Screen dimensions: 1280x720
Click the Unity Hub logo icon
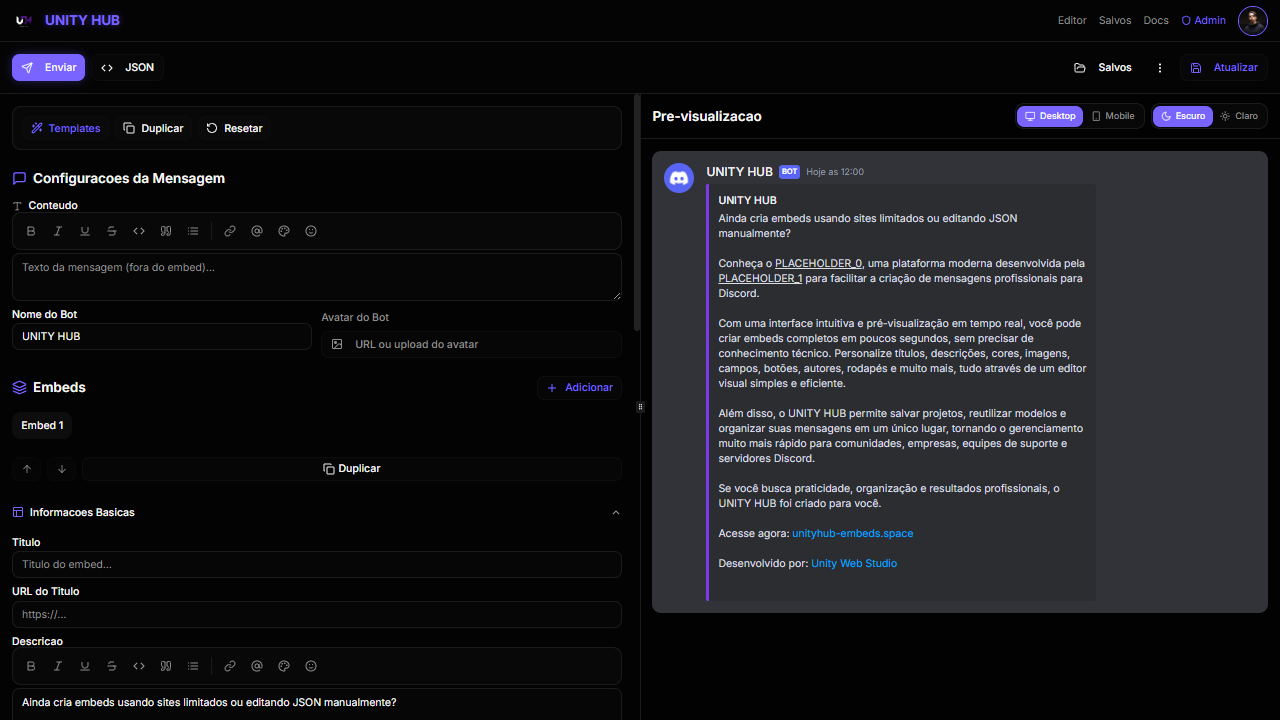point(23,20)
